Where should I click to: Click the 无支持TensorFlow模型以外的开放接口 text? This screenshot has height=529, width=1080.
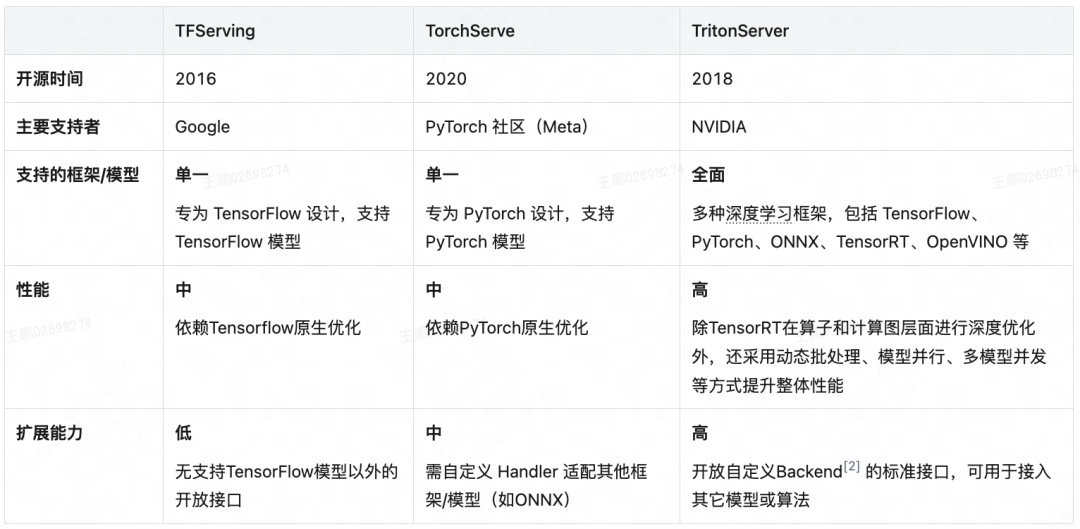287,485
